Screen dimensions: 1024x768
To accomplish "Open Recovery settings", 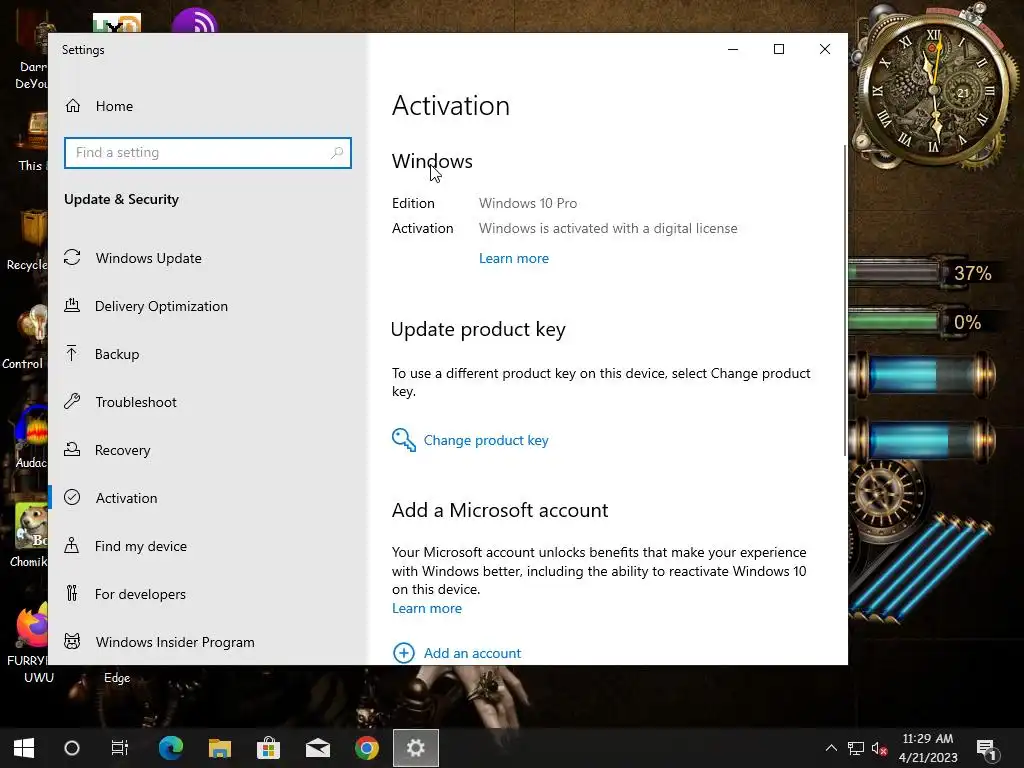I will [x=122, y=450].
